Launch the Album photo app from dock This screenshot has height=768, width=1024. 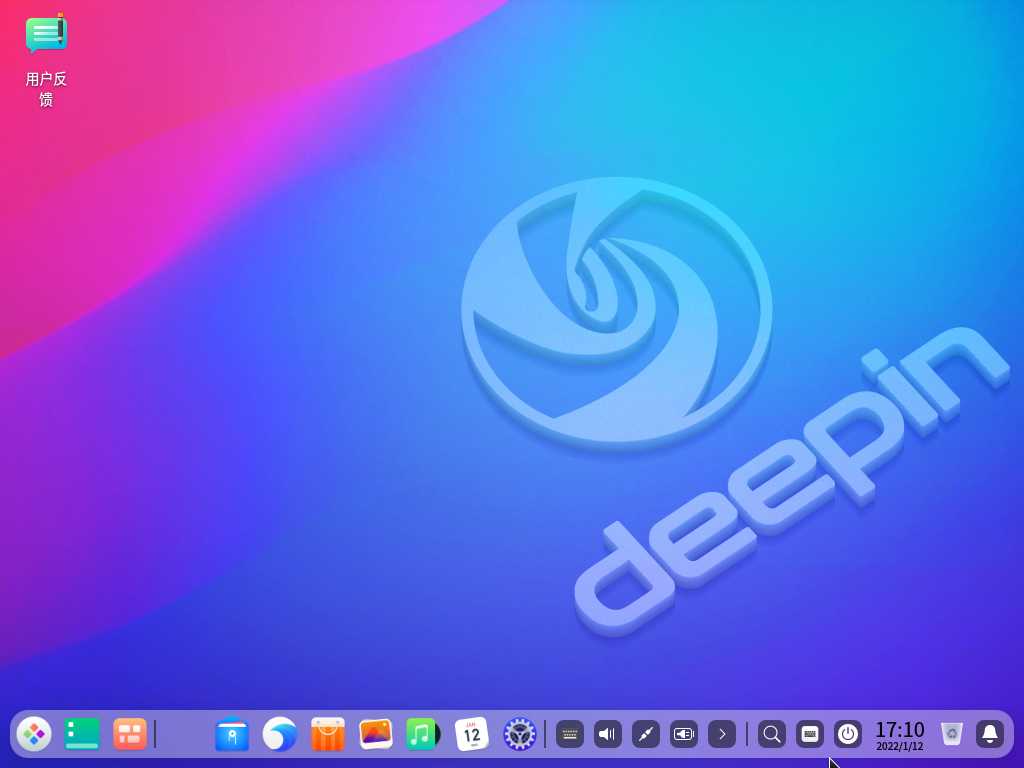(376, 734)
